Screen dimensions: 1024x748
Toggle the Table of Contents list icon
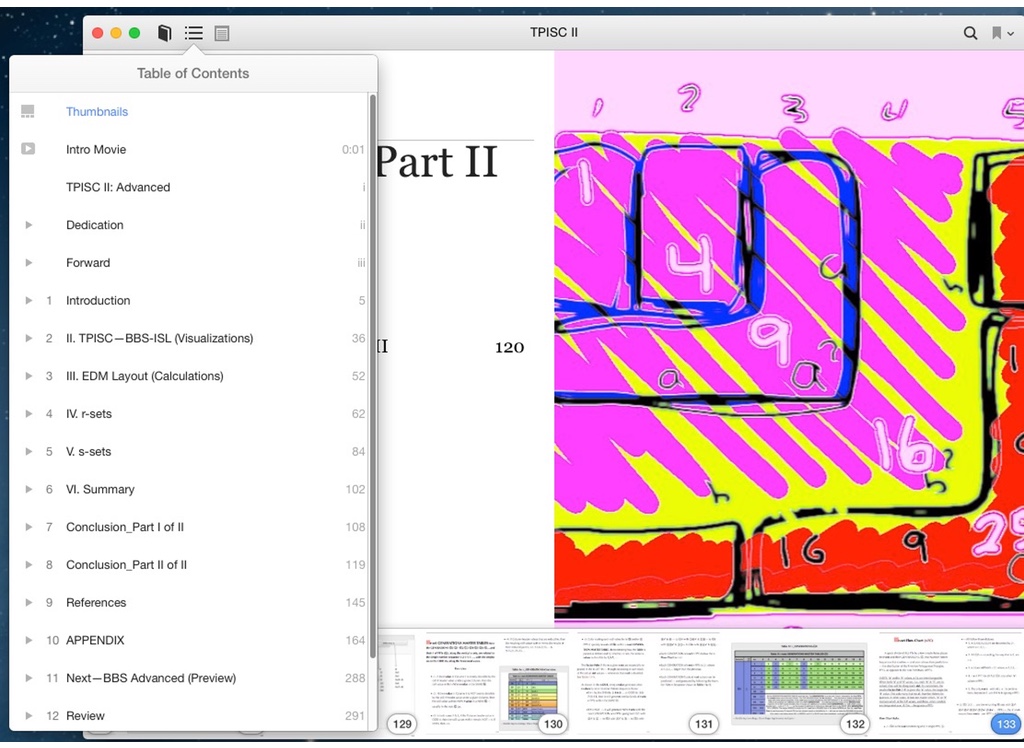point(193,33)
